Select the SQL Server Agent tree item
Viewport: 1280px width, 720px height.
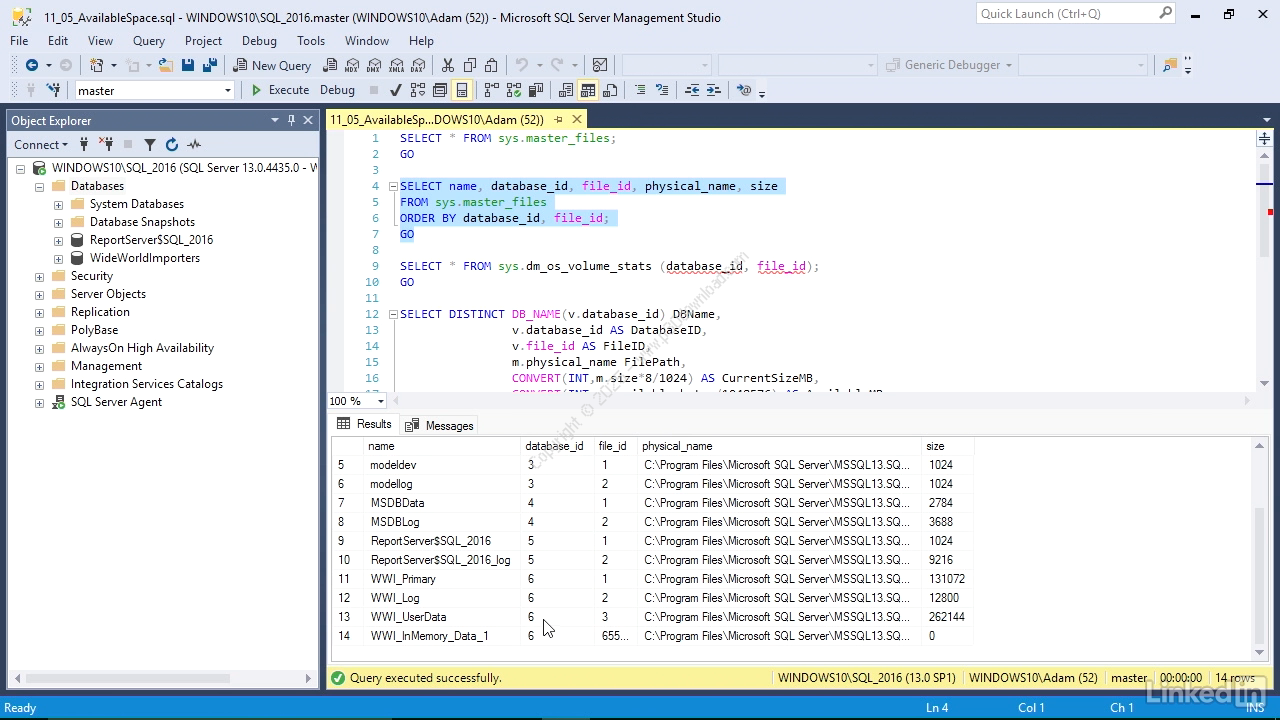[116, 402]
